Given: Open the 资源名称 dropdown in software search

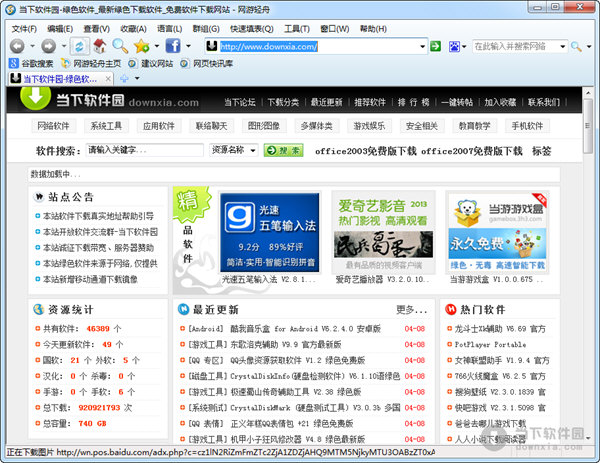Looking at the screenshot, I should click(x=234, y=150).
